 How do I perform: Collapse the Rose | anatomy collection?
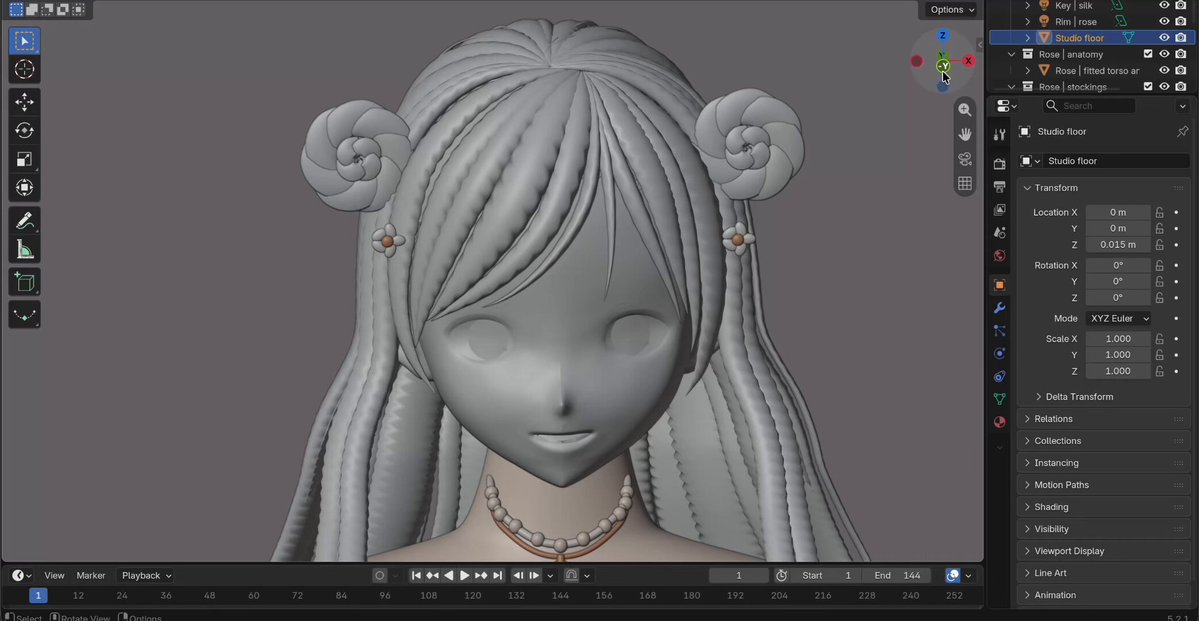(x=1012, y=54)
